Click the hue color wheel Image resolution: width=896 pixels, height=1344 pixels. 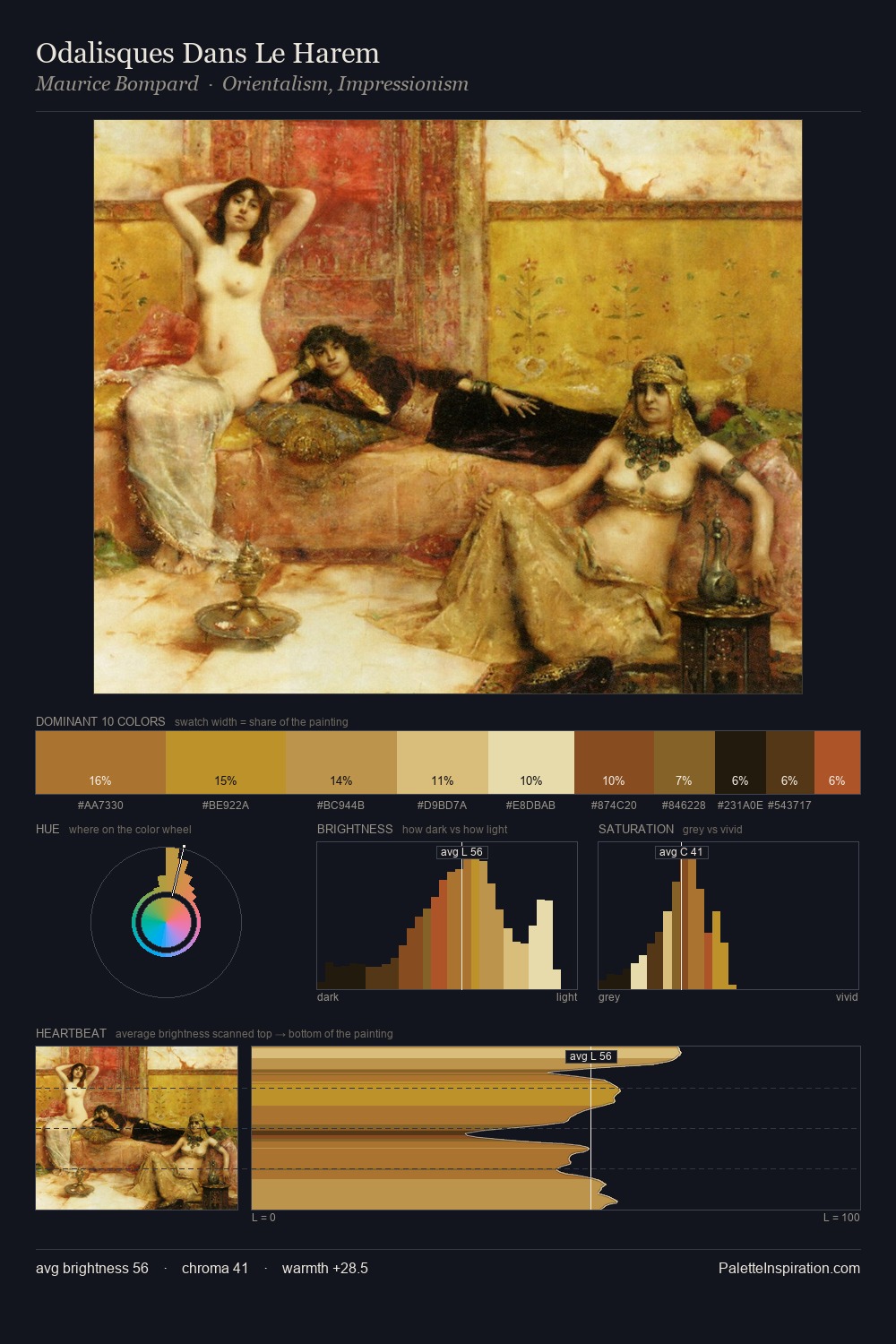166,922
